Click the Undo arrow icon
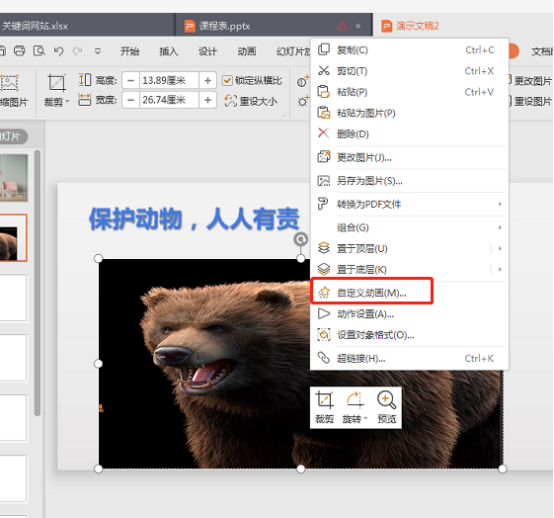The height and width of the screenshot is (518, 554). tap(59, 51)
